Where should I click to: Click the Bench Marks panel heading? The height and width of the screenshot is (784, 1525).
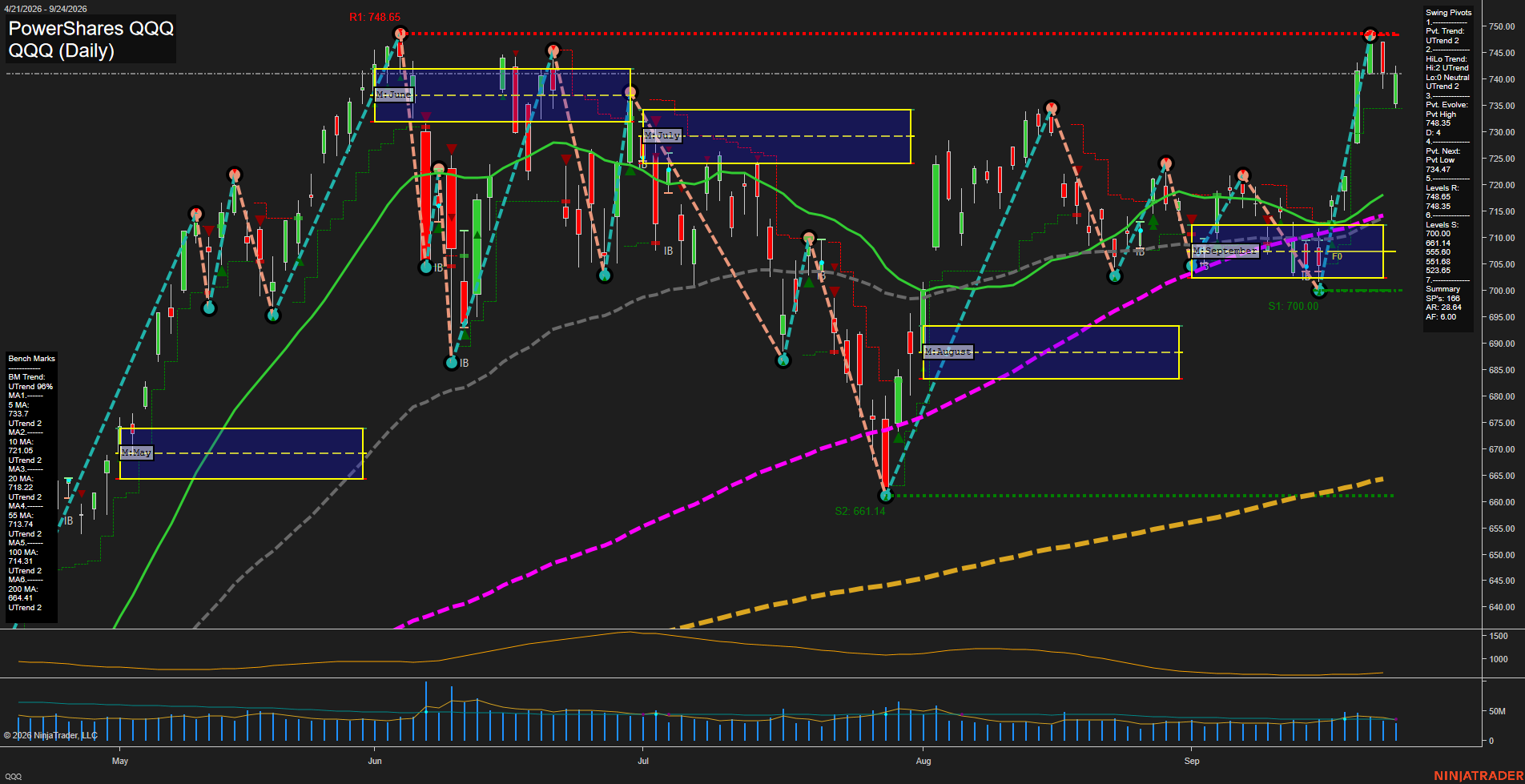[x=31, y=359]
